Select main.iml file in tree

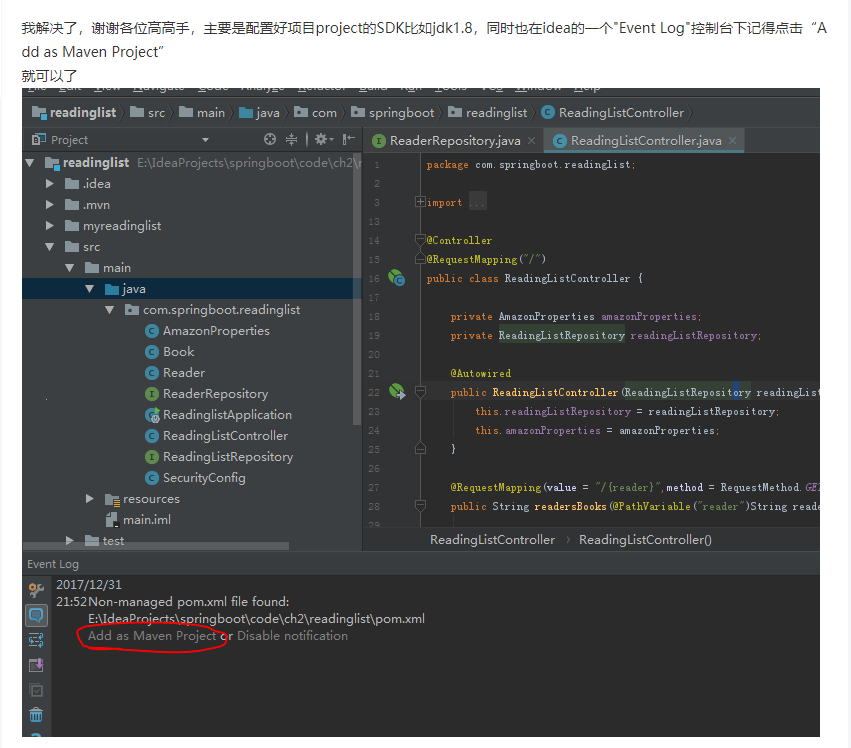coord(138,520)
